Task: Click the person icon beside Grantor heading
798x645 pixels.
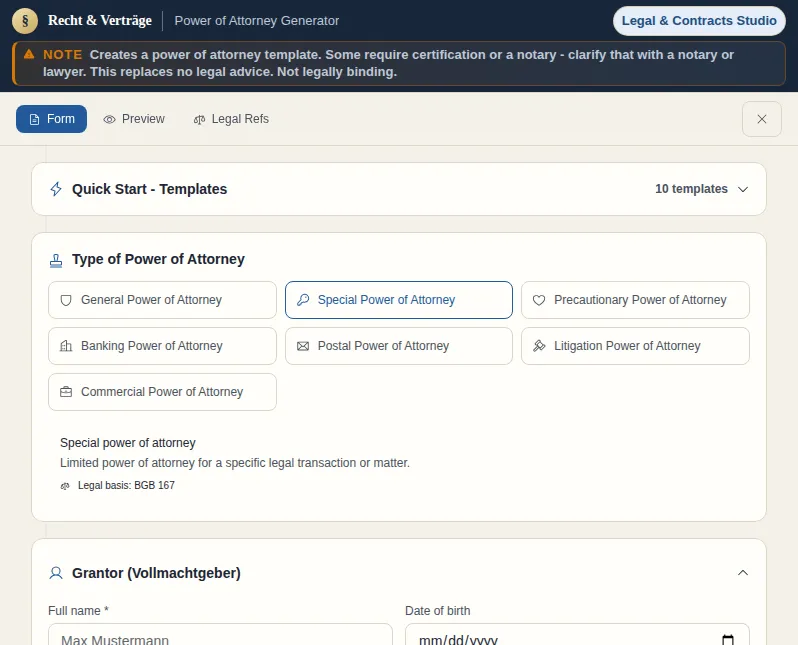Action: 56,573
